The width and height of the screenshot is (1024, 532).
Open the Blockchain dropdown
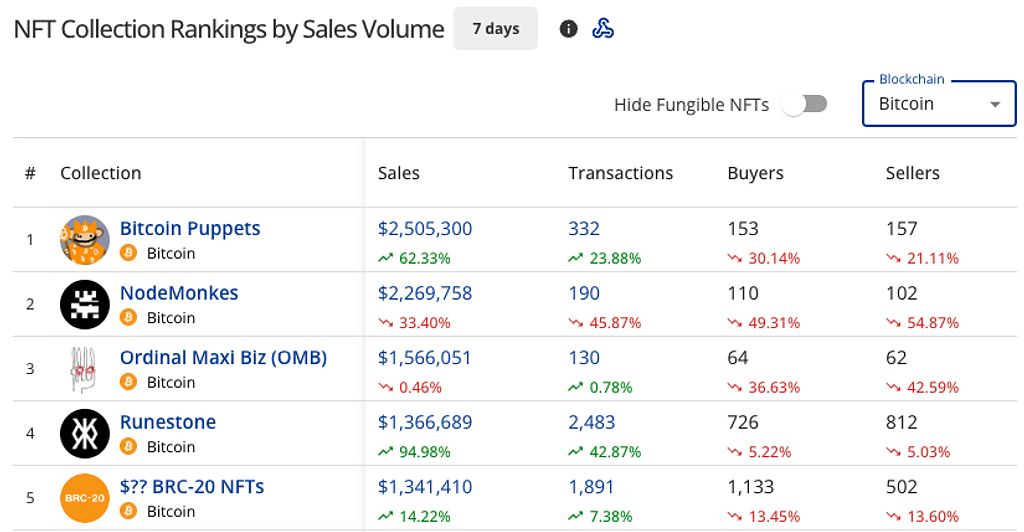tap(938, 104)
